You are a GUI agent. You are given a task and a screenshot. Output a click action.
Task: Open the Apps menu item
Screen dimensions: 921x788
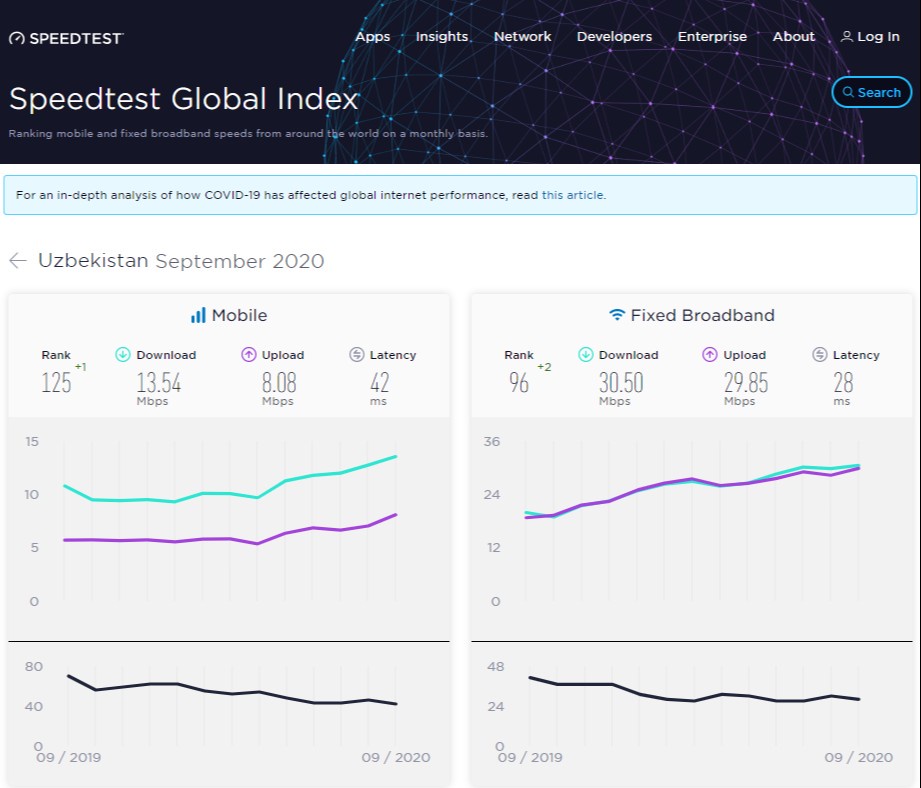(x=372, y=37)
